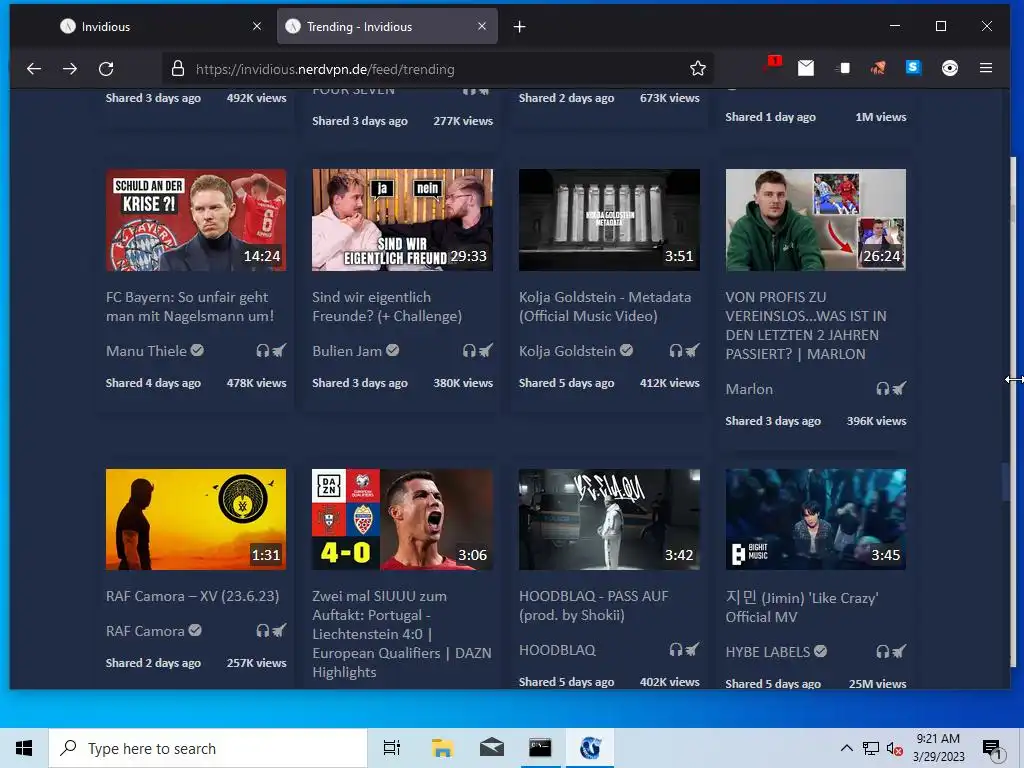Open FC Bayern Nagelsmann video title
The width and height of the screenshot is (1024, 768).
(190, 306)
